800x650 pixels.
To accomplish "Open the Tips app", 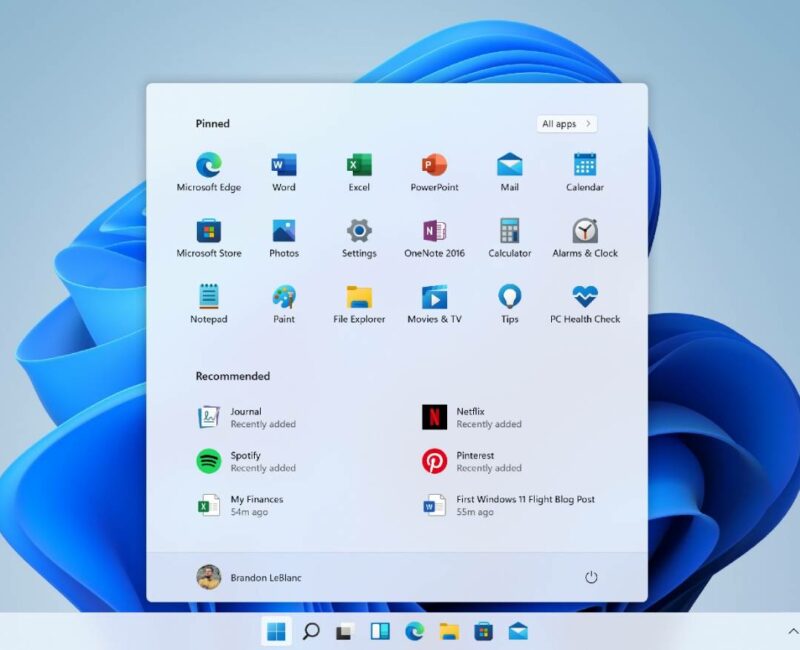I will [x=510, y=304].
